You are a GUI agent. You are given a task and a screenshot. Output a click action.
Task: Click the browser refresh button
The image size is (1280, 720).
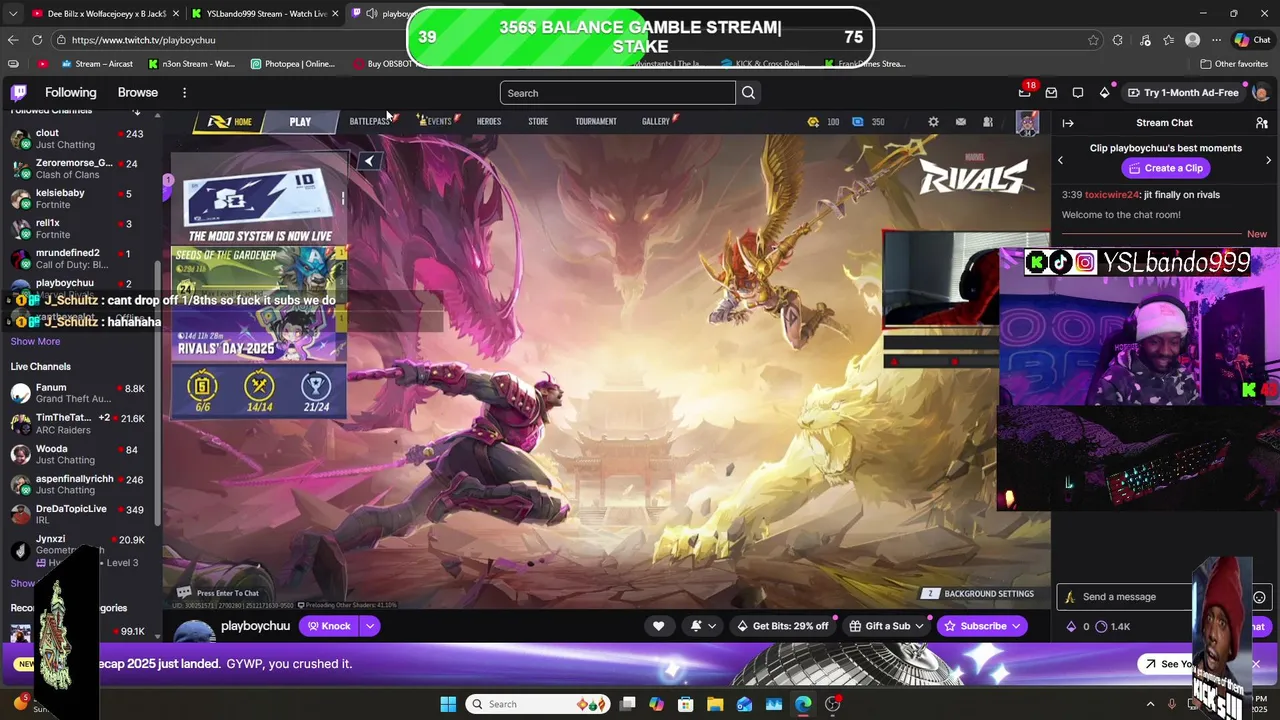point(37,40)
